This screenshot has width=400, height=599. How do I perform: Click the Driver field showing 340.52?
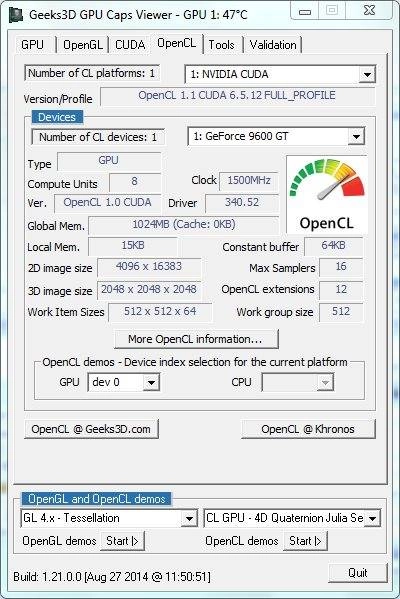click(242, 203)
